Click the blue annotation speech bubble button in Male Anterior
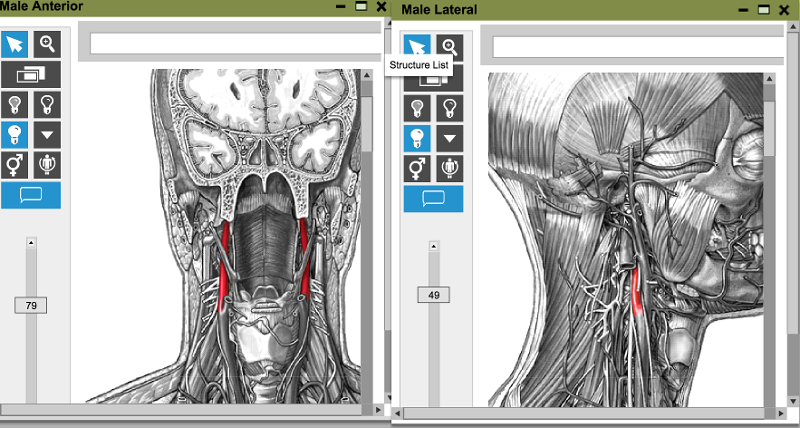Viewport: 800px width, 428px height. [31, 195]
